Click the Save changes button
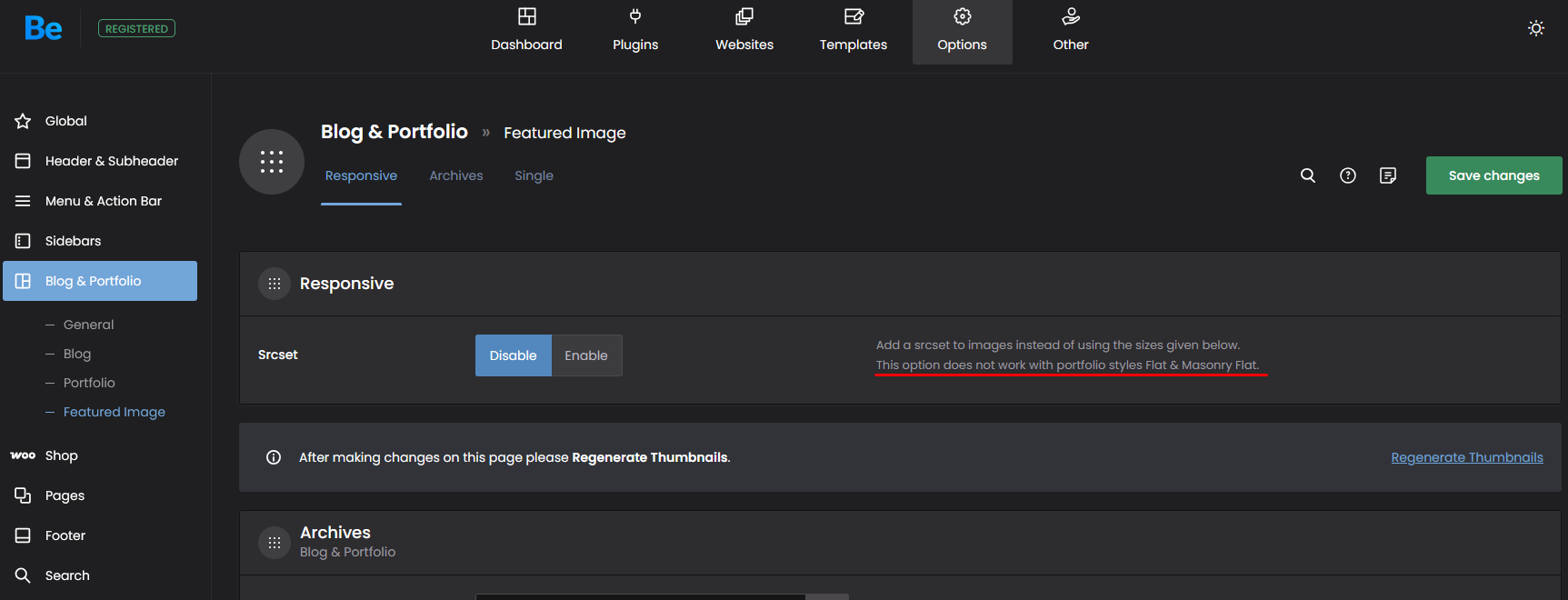 [1493, 175]
